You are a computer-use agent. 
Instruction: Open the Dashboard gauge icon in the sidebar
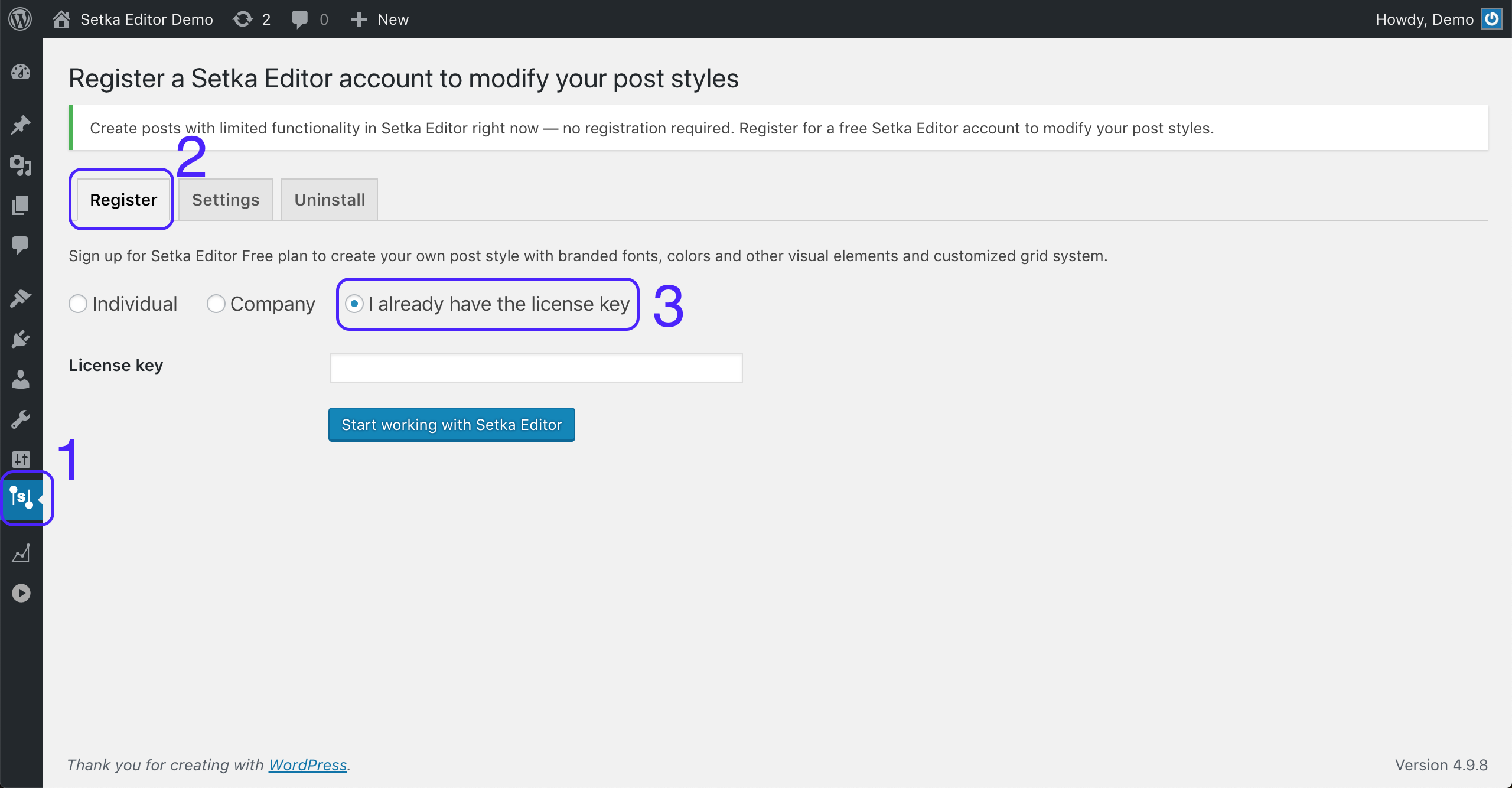click(21, 72)
